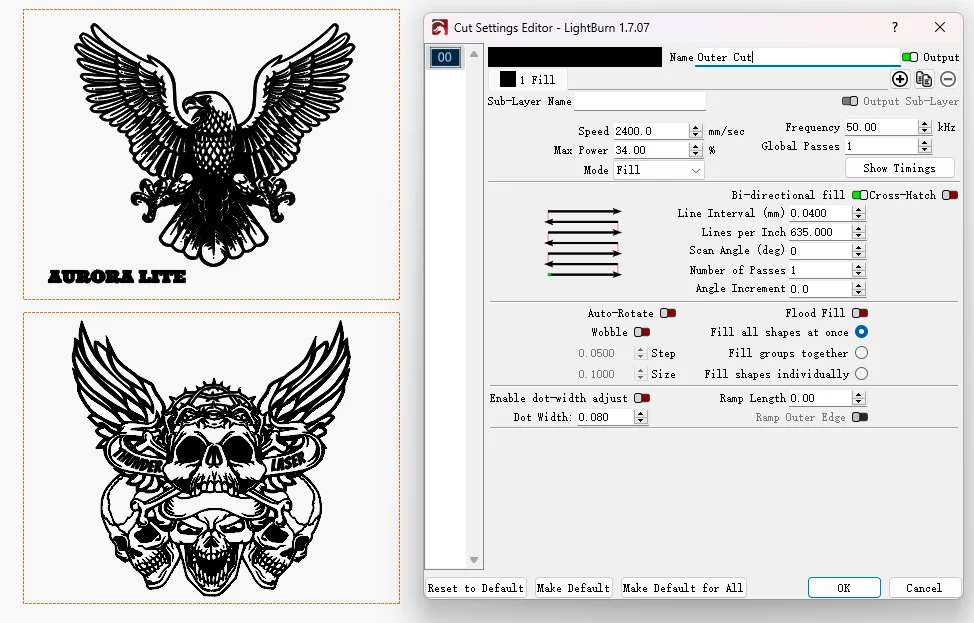Click the Line Interval value field
The width and height of the screenshot is (974, 623).
pyautogui.click(x=820, y=213)
